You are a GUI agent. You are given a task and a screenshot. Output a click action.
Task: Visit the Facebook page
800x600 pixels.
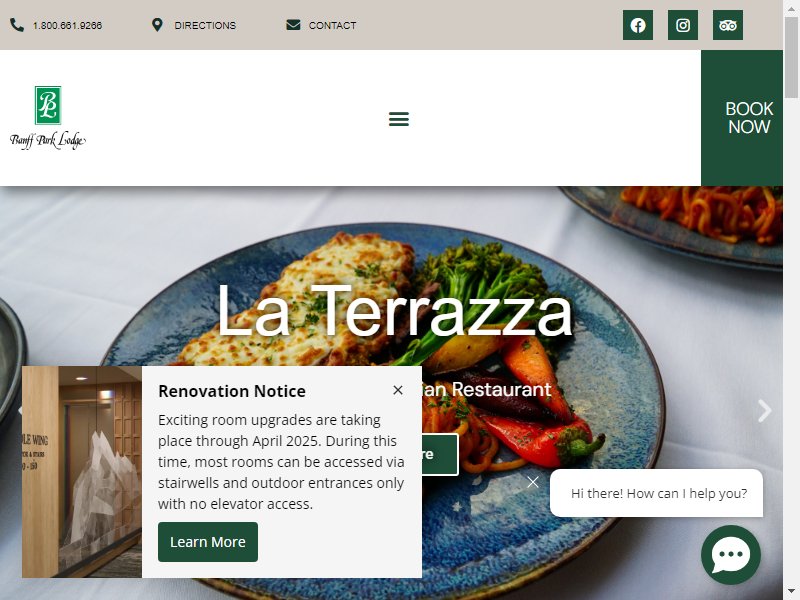pyautogui.click(x=638, y=25)
